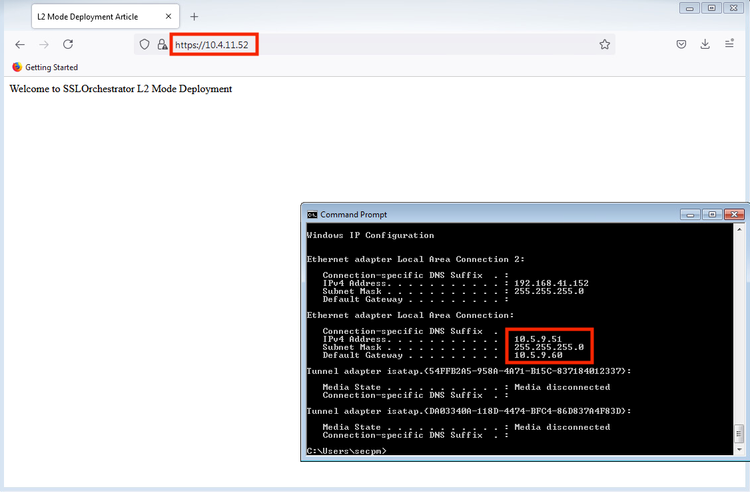The image size is (750, 492).
Task: Click the default gateway value 10.5.9.60
Action: 538,355
